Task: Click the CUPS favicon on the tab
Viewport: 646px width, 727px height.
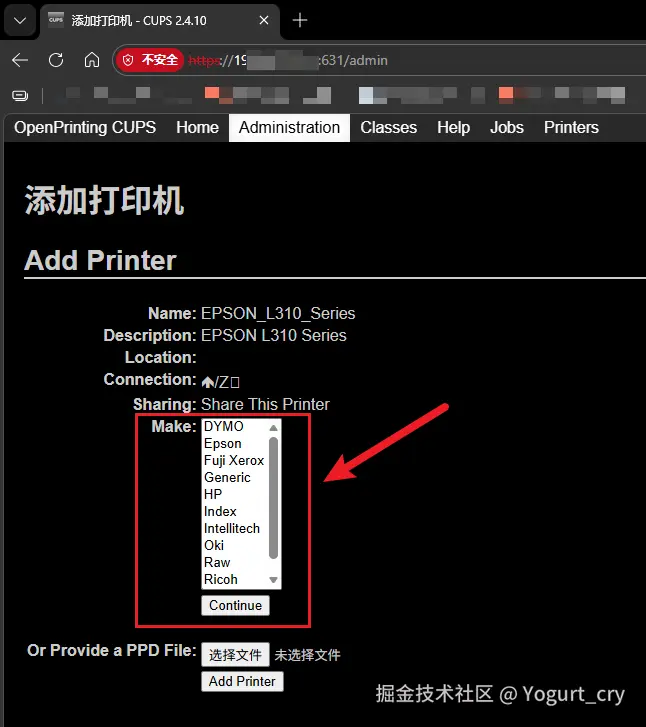Action: click(x=56, y=20)
